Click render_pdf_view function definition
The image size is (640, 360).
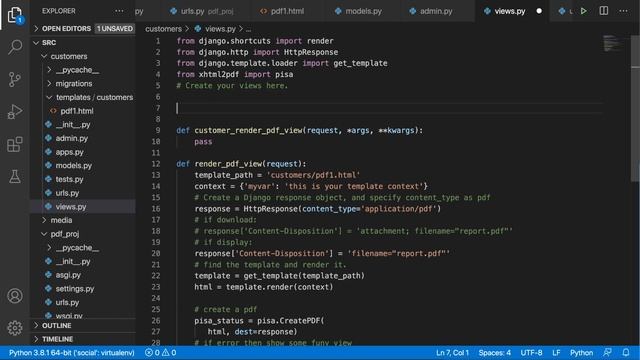[x=228, y=164]
